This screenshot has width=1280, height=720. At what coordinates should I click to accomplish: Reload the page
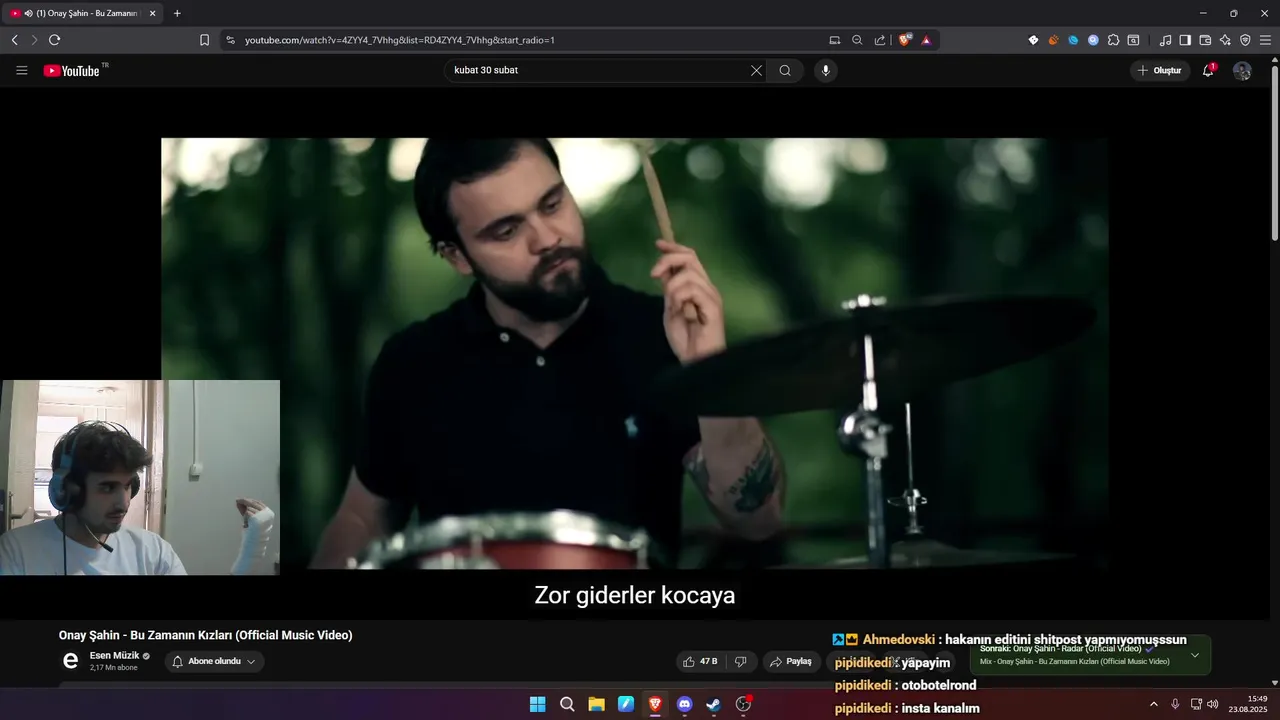(x=54, y=40)
